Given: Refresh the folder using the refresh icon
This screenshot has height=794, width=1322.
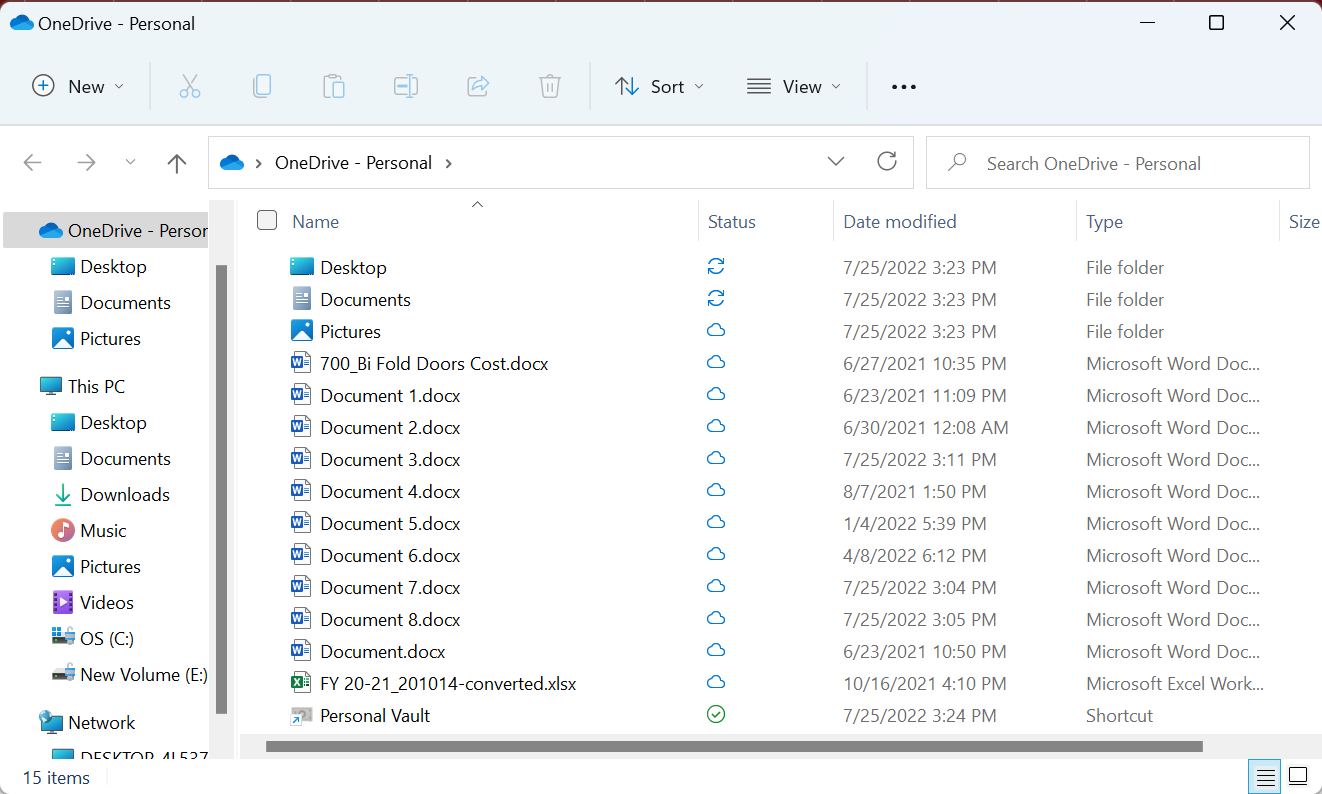Looking at the screenshot, I should (886, 162).
